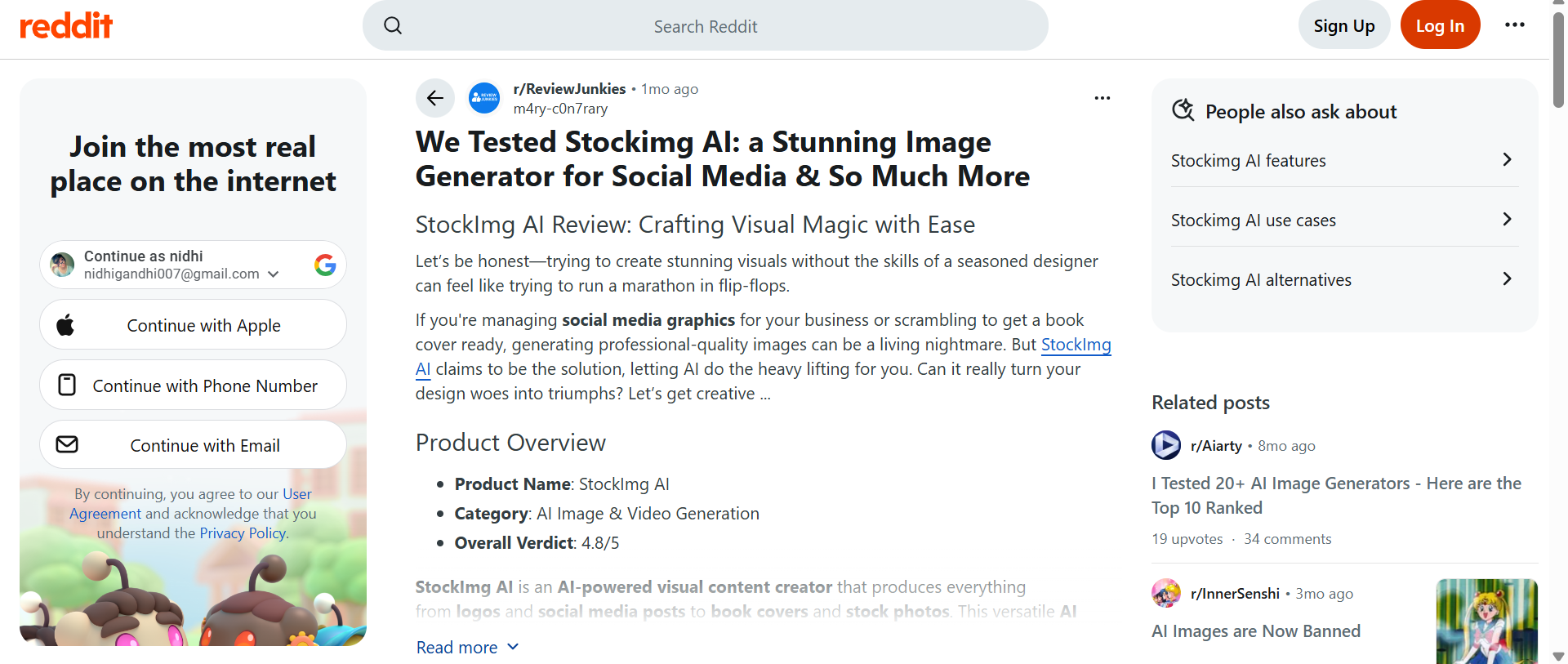Open the top-right more options menu
The height and width of the screenshot is (664, 1568).
1515,25
